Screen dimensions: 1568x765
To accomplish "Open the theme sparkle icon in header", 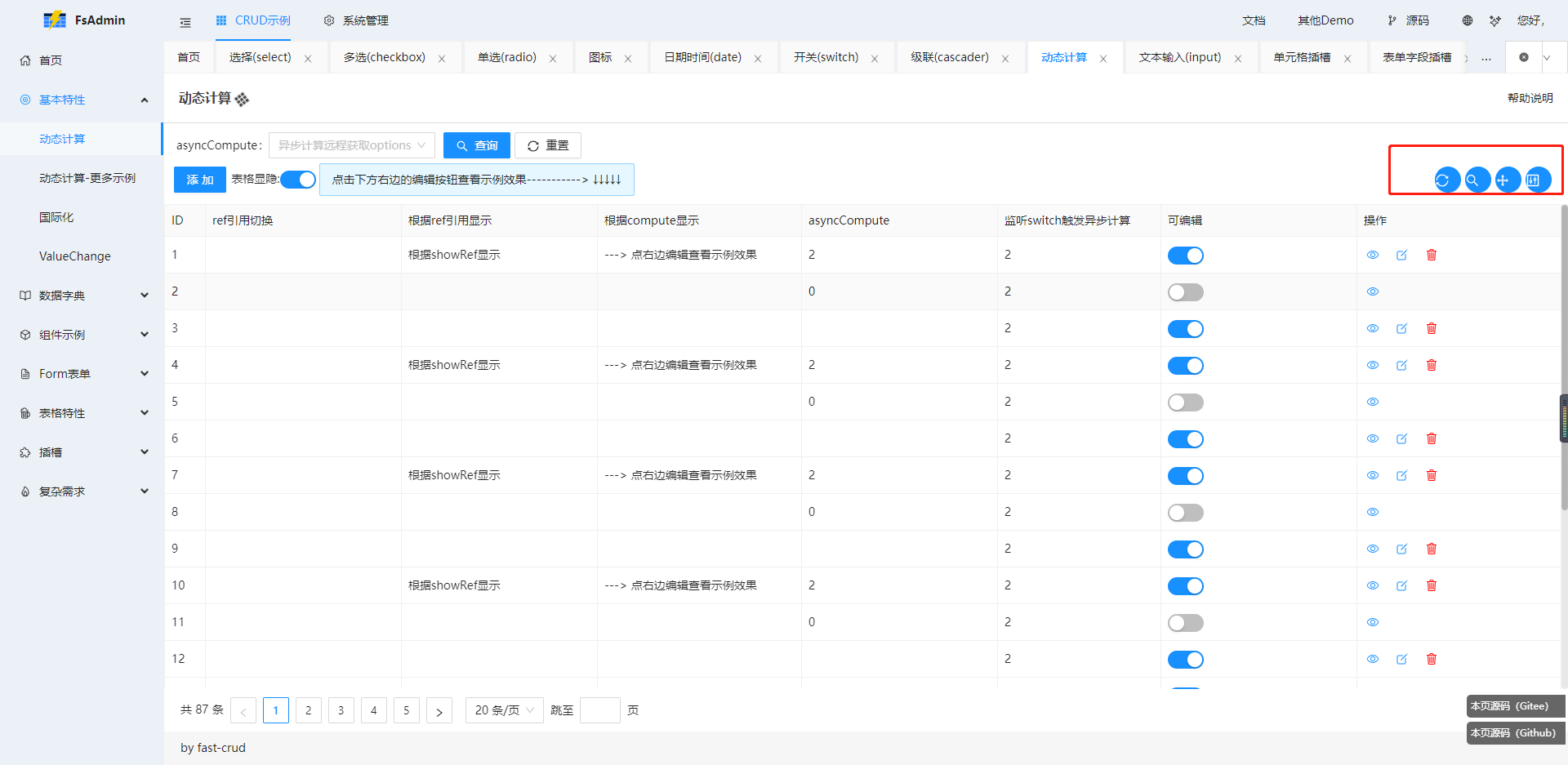I will pos(1494,20).
